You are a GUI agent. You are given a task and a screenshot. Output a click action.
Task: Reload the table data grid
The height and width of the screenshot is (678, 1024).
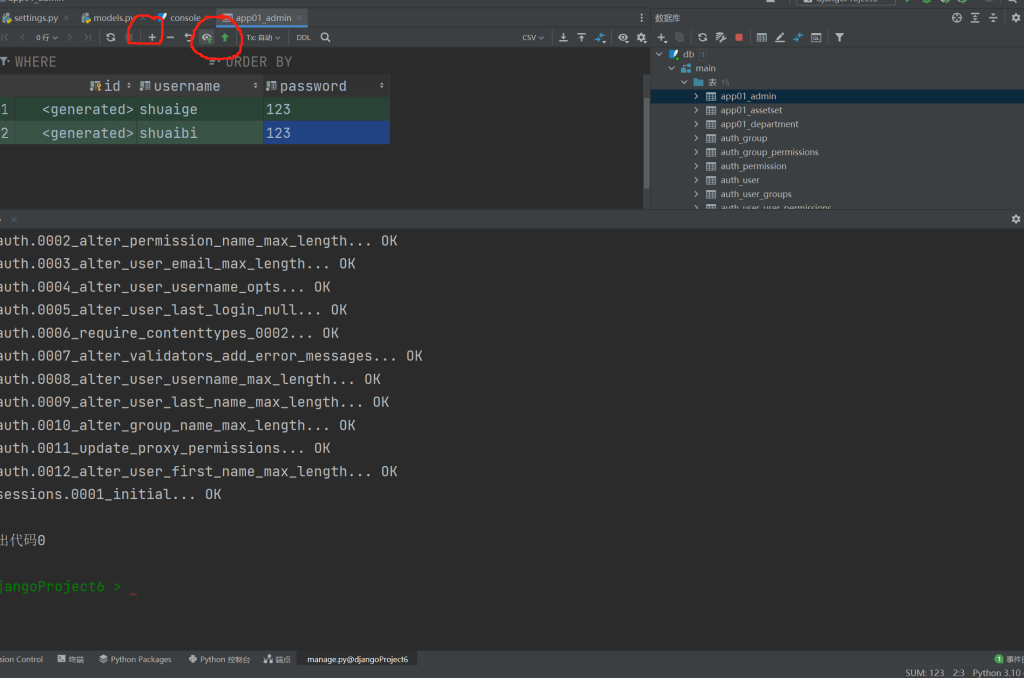point(111,37)
